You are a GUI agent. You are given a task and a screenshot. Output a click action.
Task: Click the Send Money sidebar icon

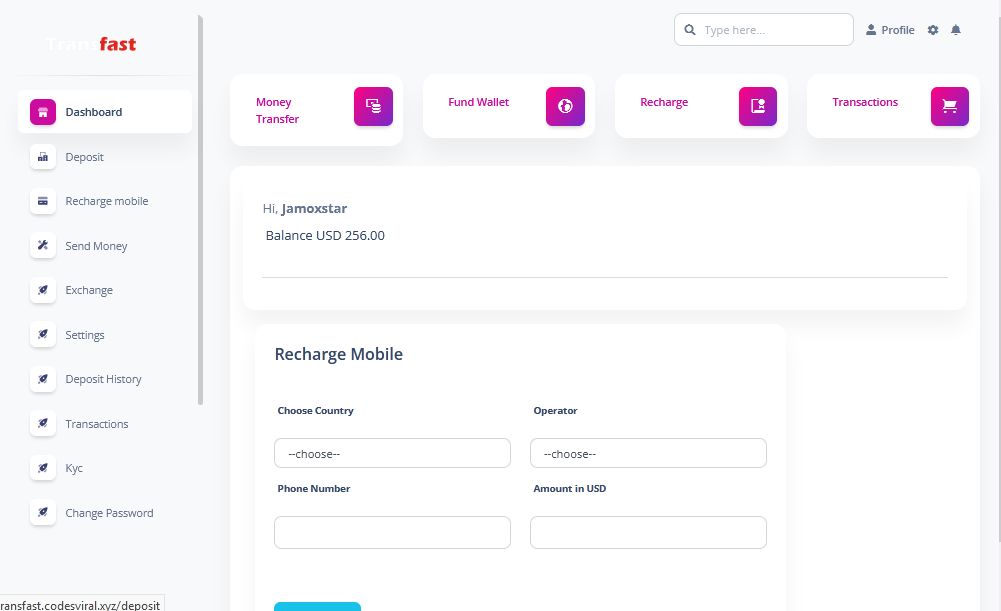(x=43, y=246)
